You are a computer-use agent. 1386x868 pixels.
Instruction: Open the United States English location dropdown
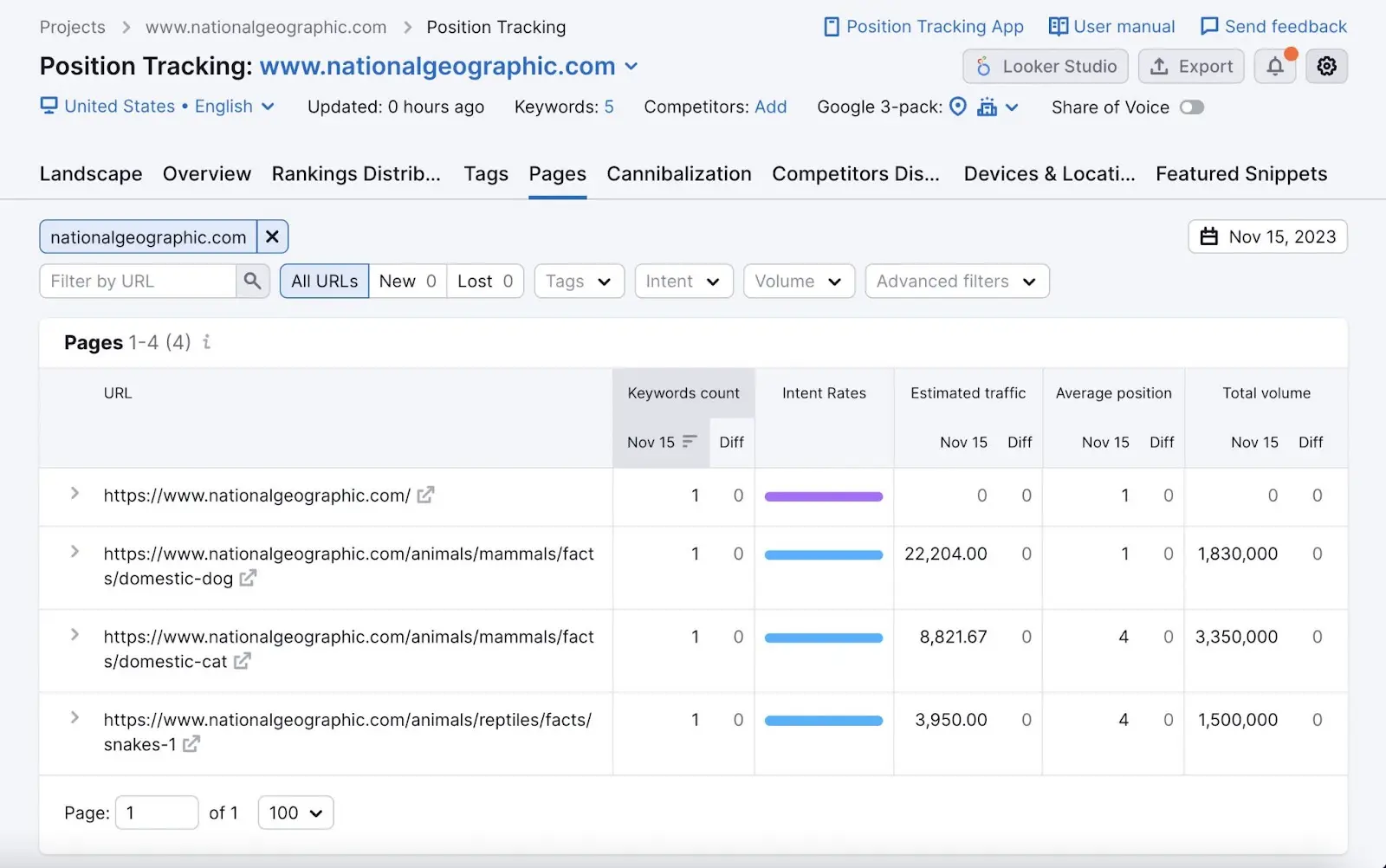coord(158,107)
